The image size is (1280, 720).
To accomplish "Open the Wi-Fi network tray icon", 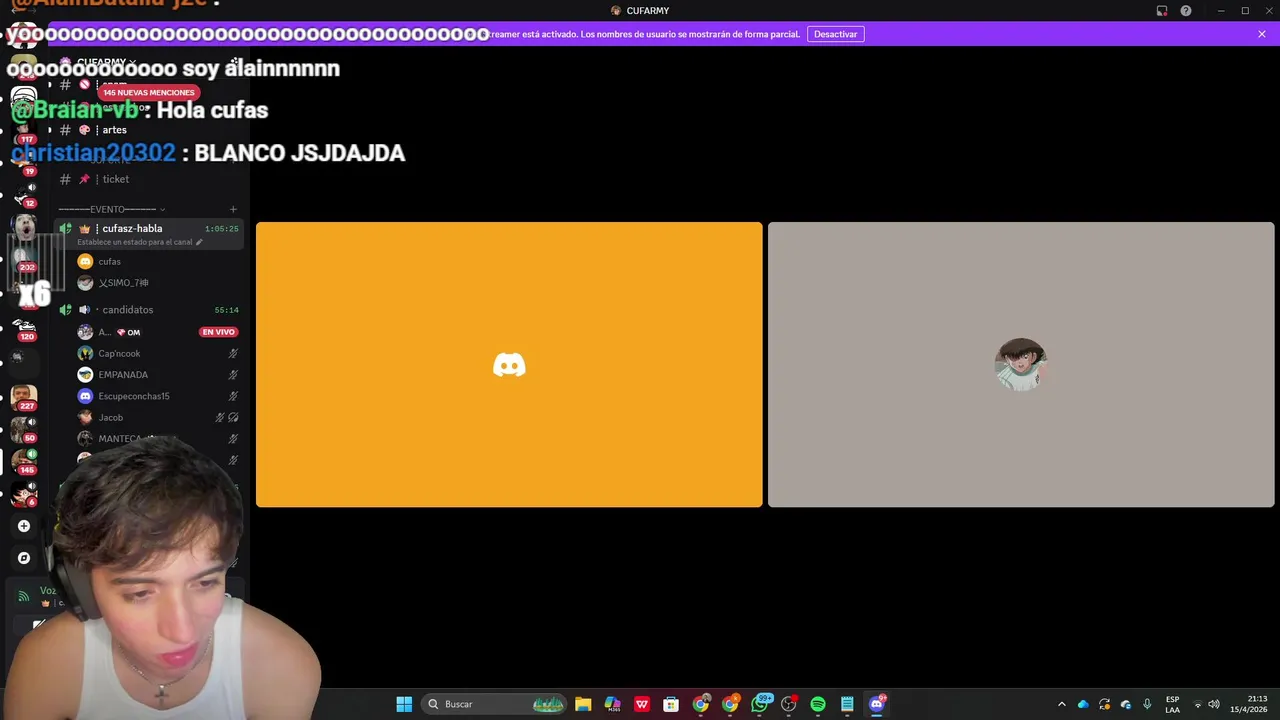I will (x=1197, y=704).
